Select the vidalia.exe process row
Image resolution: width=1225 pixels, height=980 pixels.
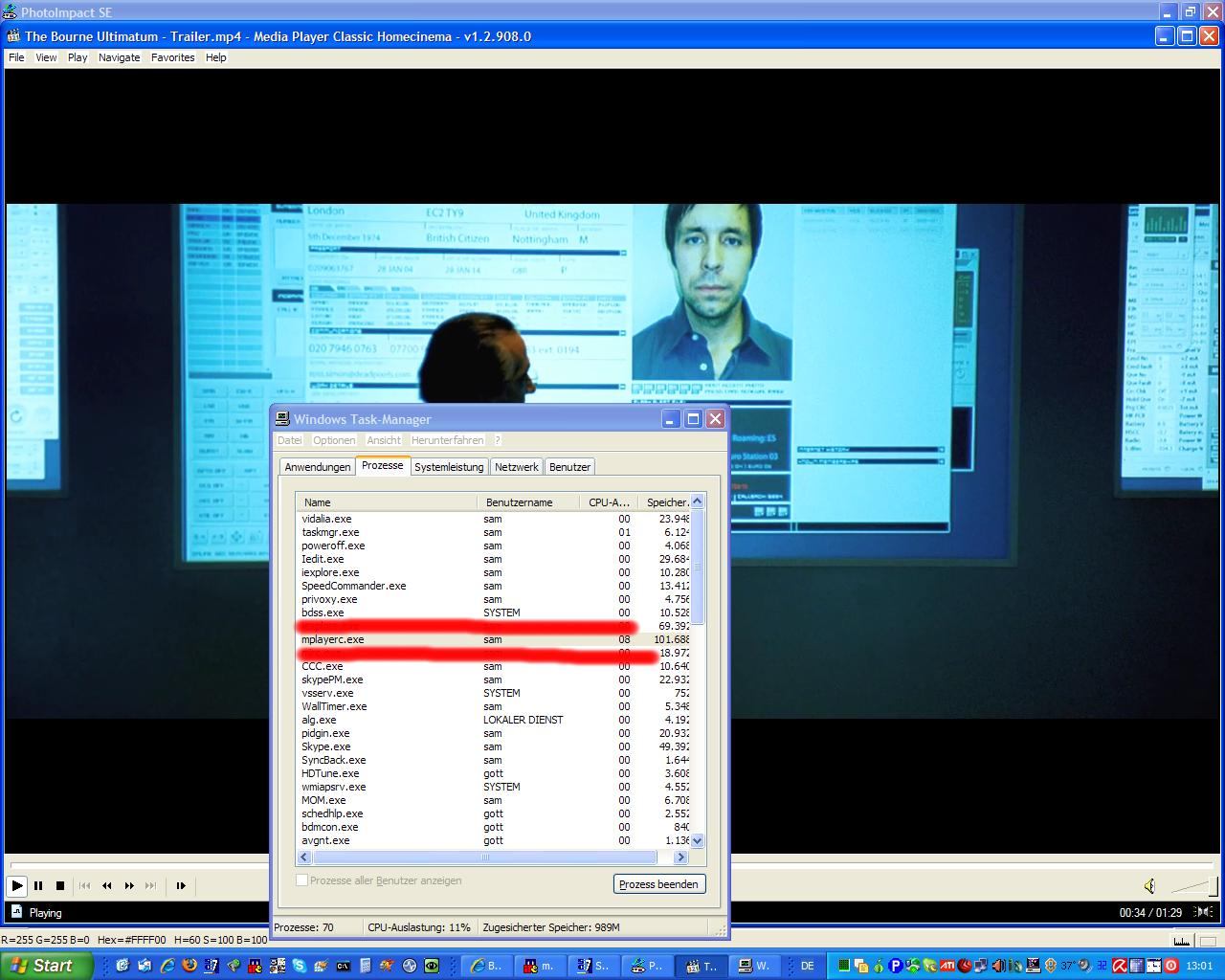point(494,519)
